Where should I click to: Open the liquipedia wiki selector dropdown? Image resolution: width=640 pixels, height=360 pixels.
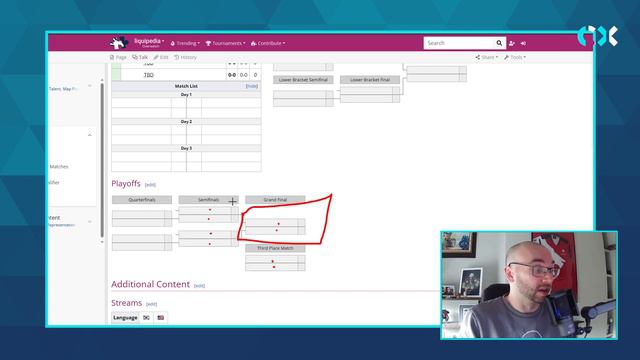(x=149, y=42)
